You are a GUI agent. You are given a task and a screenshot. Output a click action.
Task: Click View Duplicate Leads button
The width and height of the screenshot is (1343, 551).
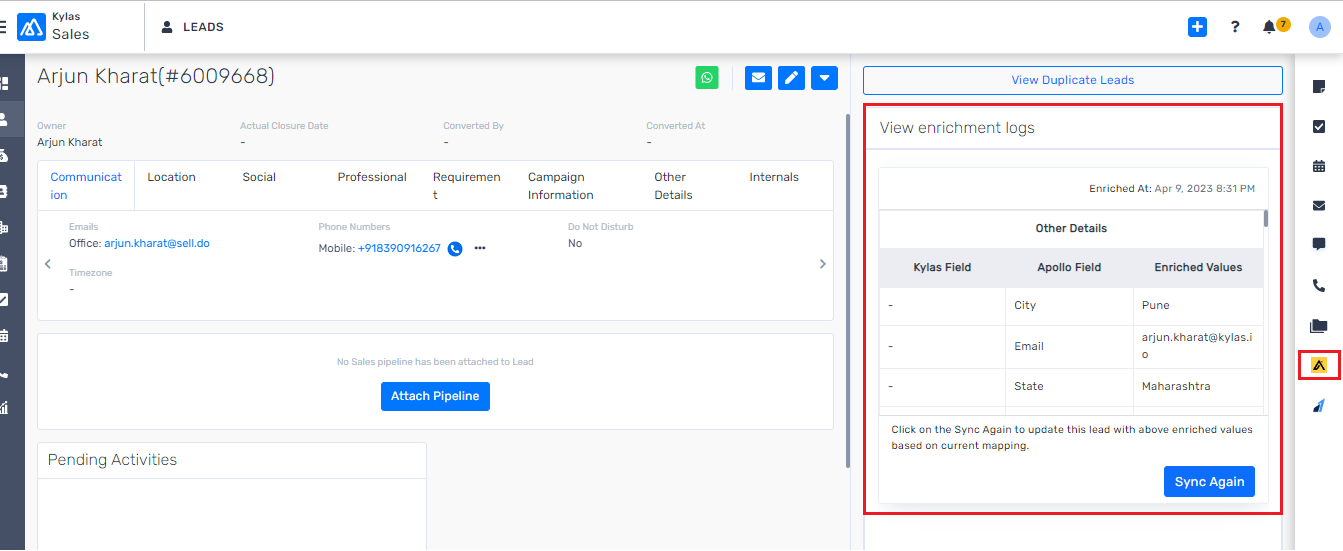[x=1072, y=80]
